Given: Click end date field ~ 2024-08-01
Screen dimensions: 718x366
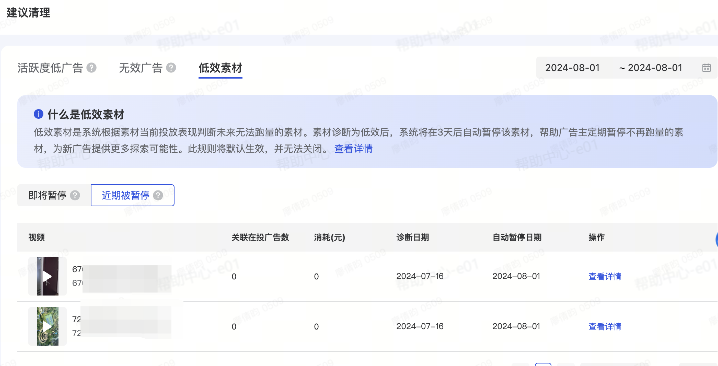Looking at the screenshot, I should point(651,68).
